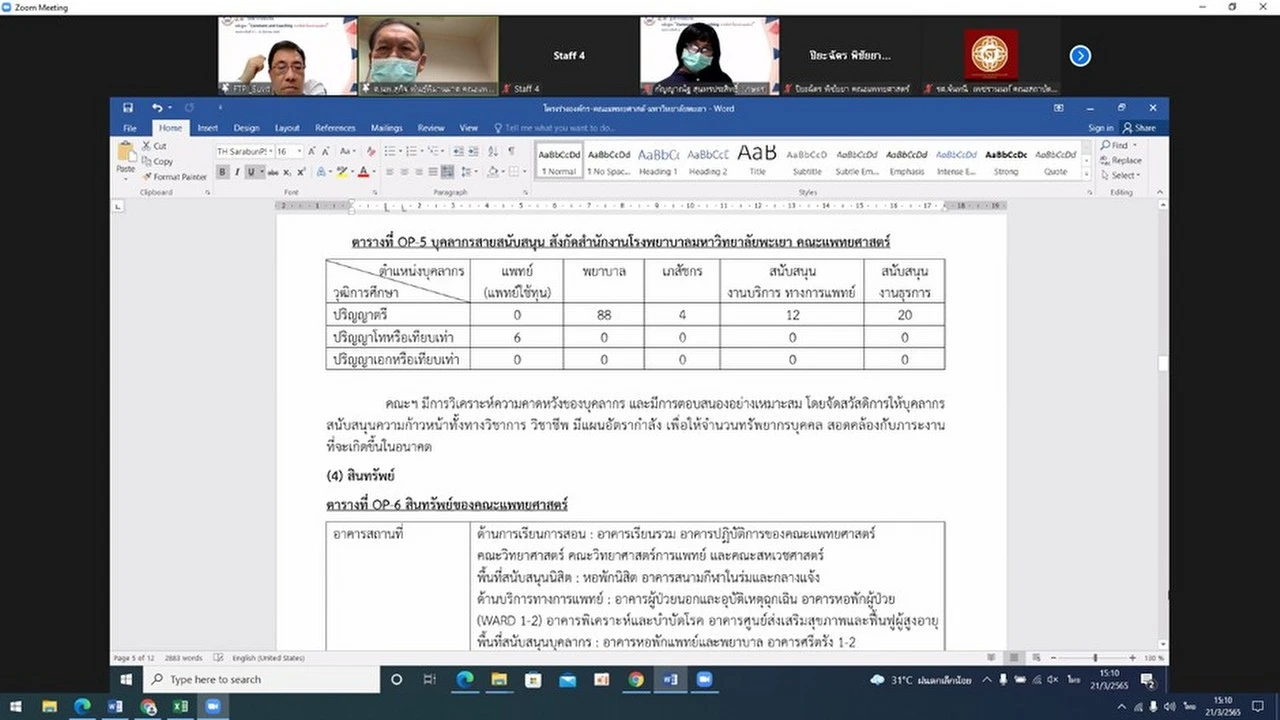Apply the Heading 1 style
This screenshot has width=1280, height=720.
coord(658,160)
